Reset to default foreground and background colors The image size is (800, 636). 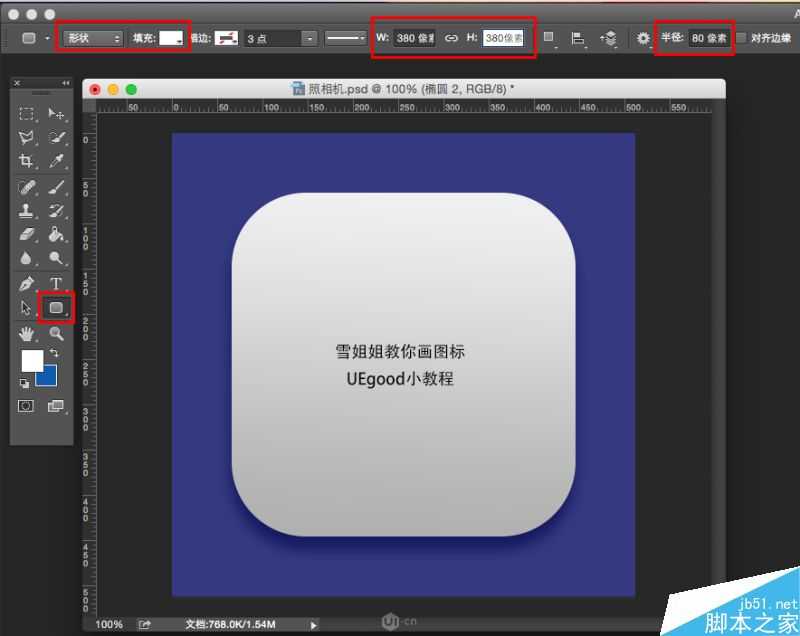[x=25, y=381]
